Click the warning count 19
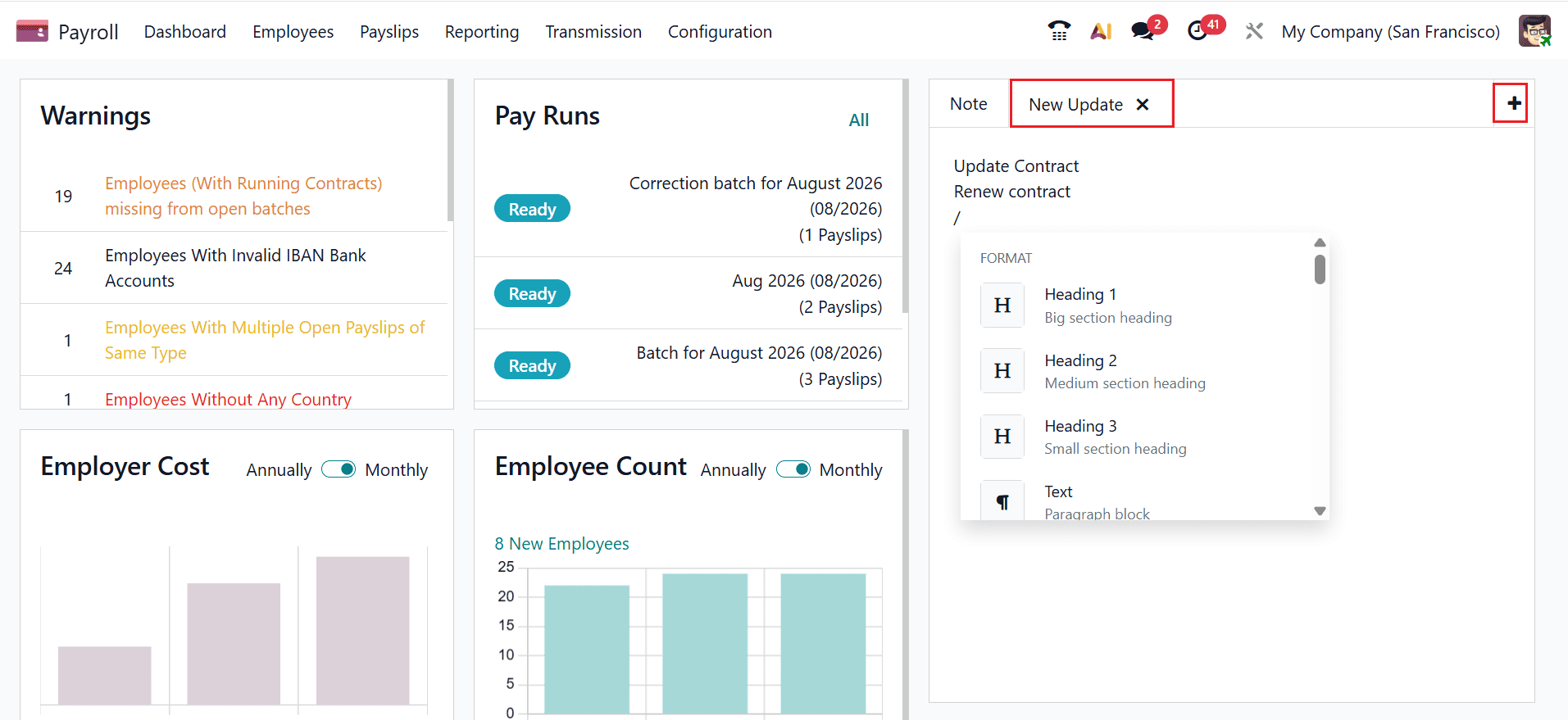Image resolution: width=1568 pixels, height=720 pixels. tap(63, 197)
